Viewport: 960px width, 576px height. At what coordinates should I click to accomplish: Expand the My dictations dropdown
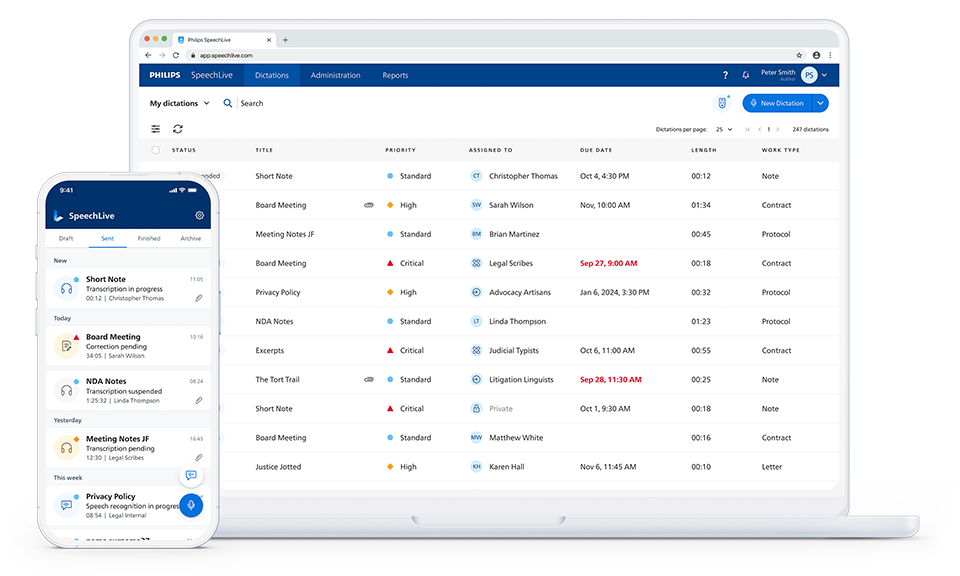179,103
